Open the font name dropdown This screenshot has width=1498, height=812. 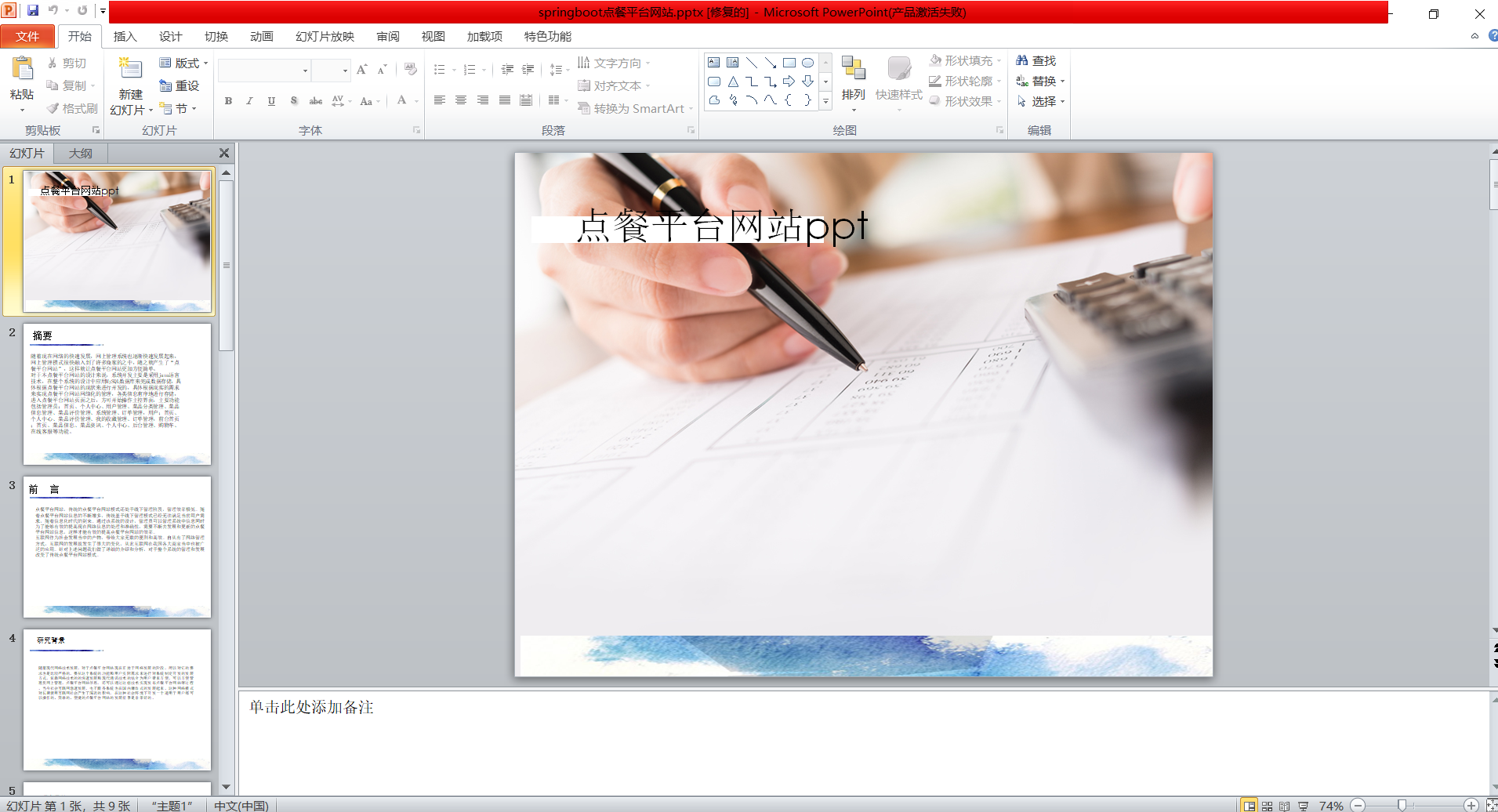click(305, 71)
